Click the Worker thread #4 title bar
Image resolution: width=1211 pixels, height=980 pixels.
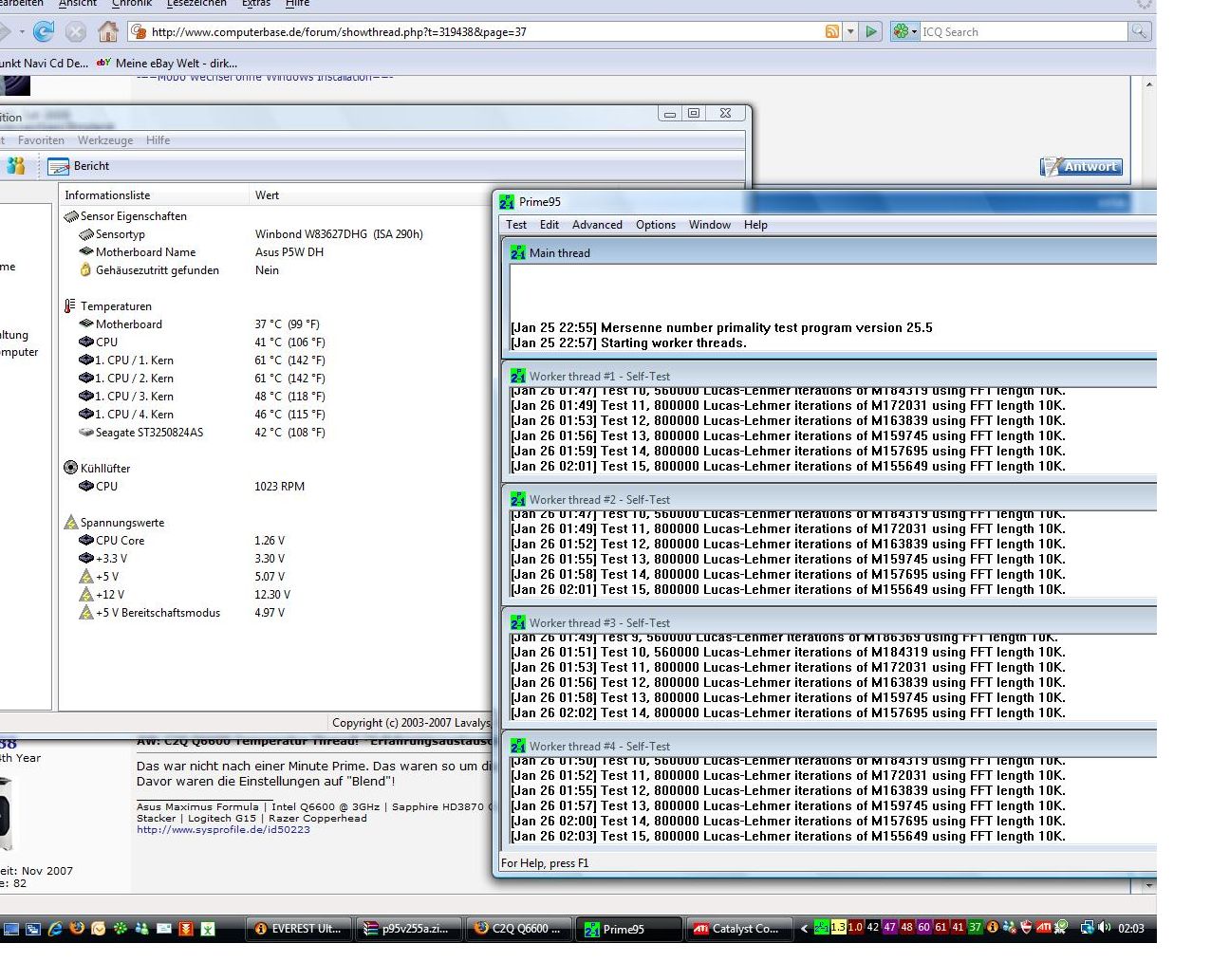click(x=829, y=747)
